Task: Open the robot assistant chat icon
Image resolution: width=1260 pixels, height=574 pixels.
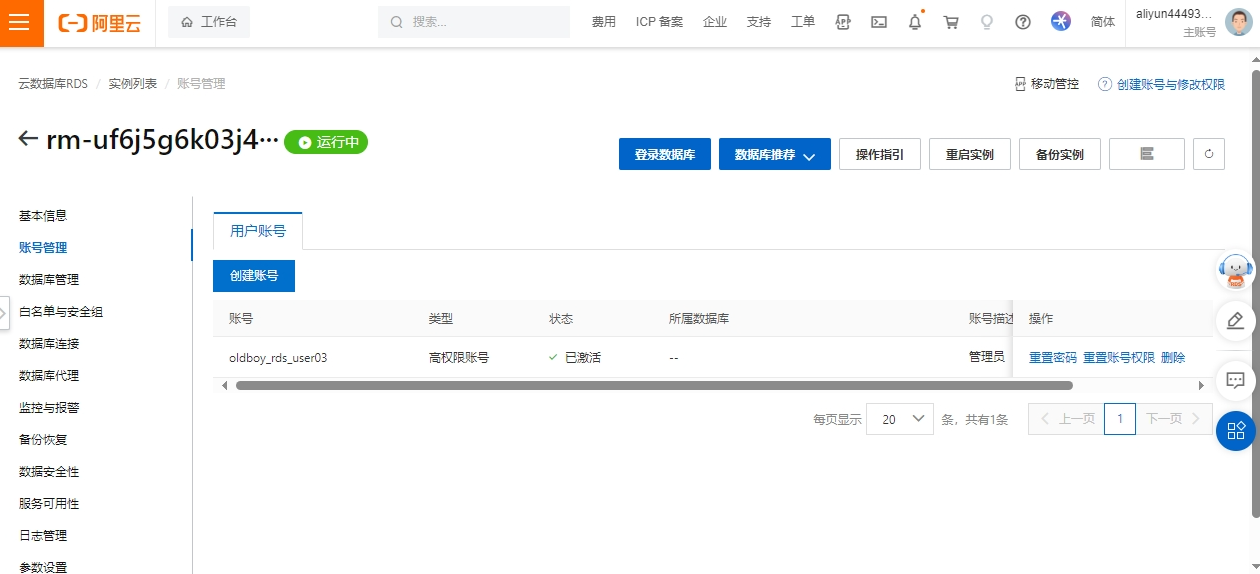Action: [x=1235, y=270]
